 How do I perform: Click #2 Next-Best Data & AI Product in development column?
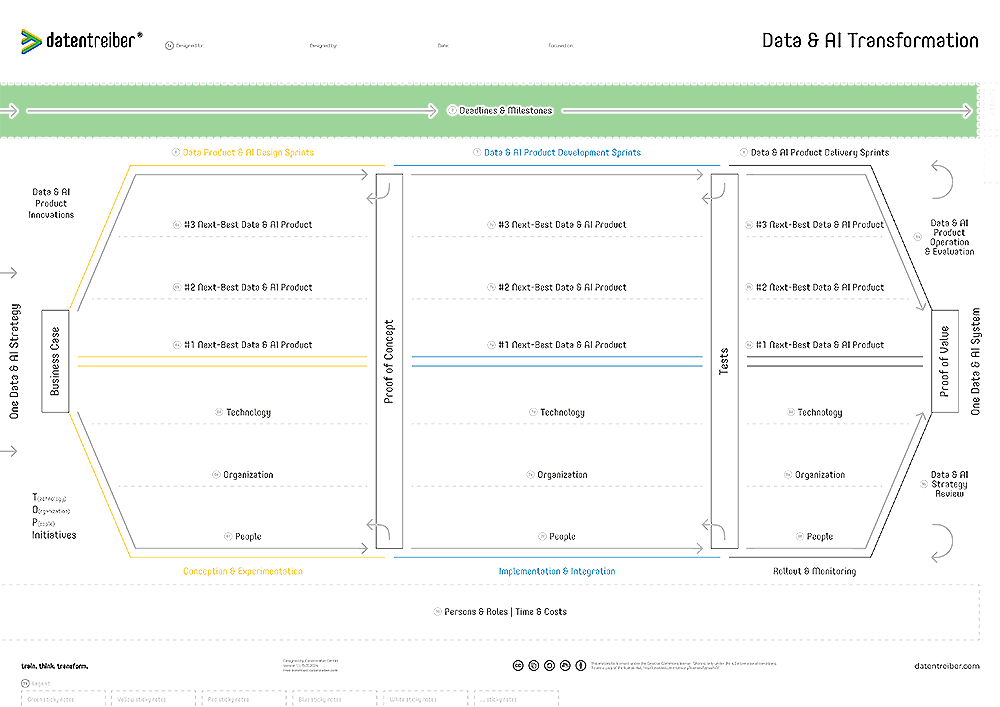(562, 288)
